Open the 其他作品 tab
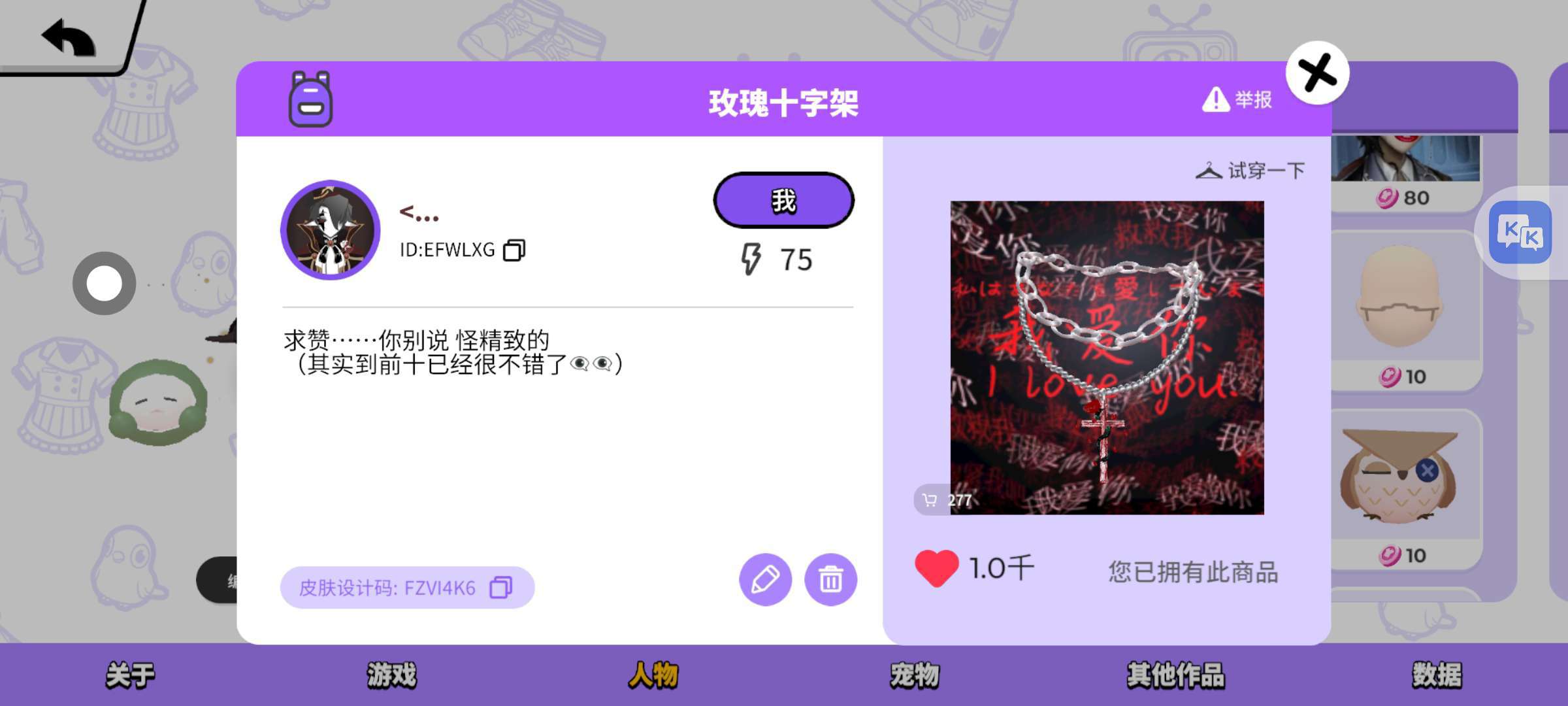The image size is (1568, 706). 1175,675
